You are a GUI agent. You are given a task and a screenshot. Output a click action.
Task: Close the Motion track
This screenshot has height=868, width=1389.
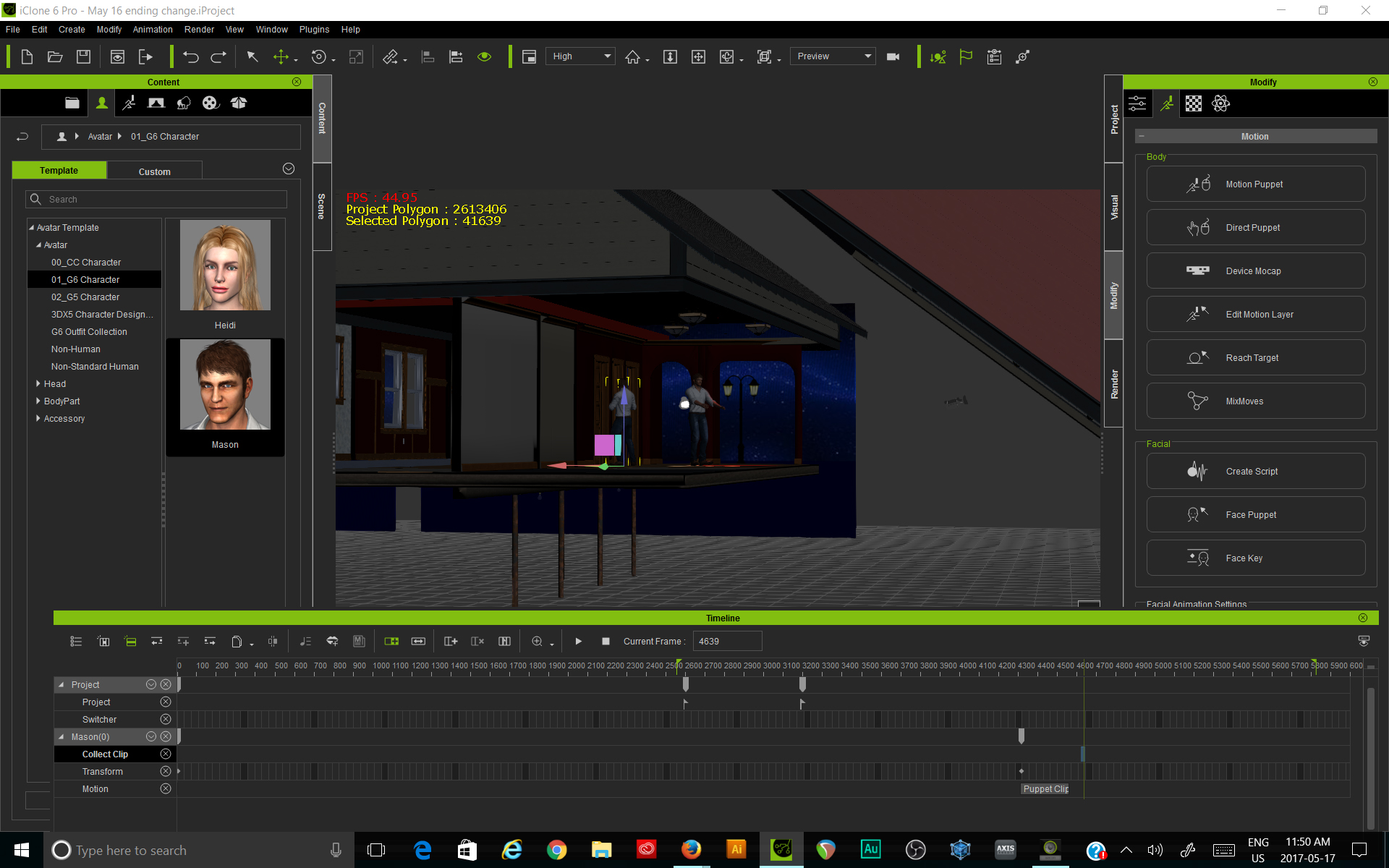(x=166, y=788)
